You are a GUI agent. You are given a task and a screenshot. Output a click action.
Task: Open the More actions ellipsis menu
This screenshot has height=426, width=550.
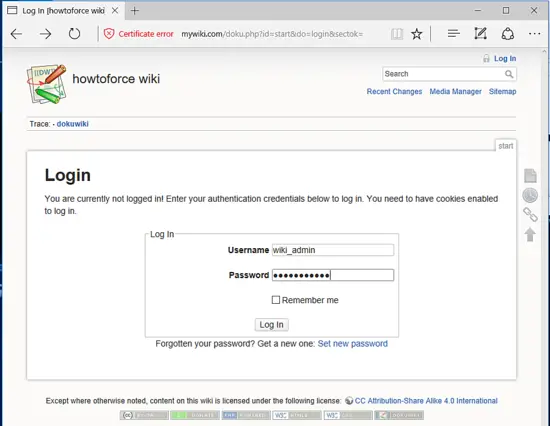[535, 34]
